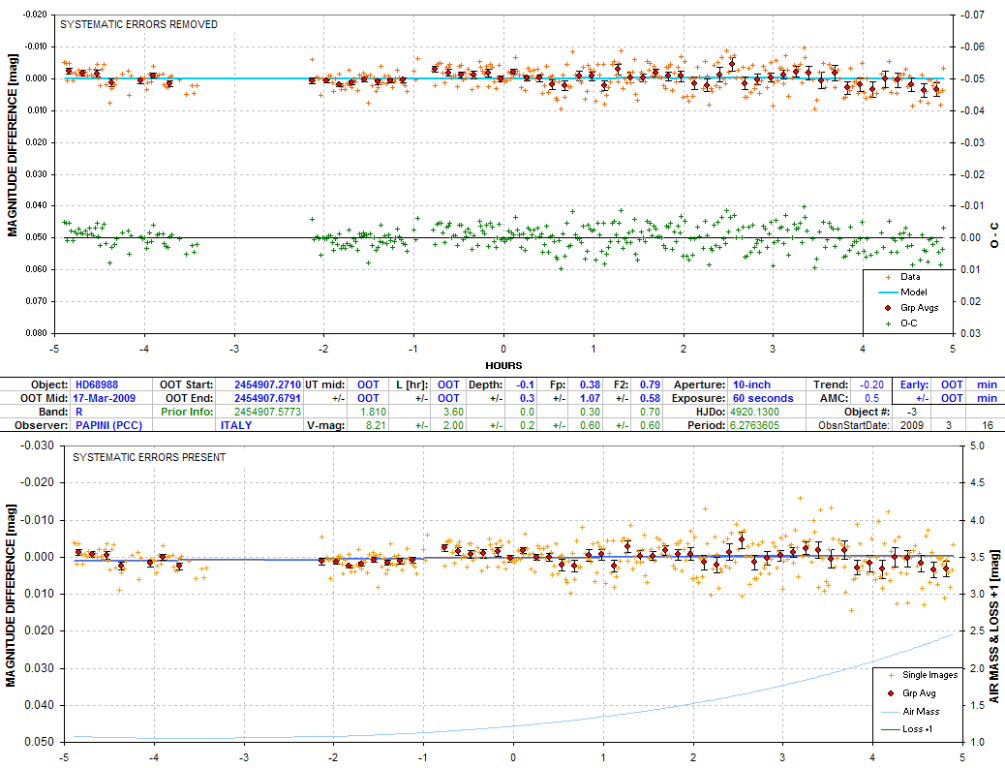Click the F2 value 0.79
Viewport: 1005px width, 768px height.
click(x=650, y=385)
